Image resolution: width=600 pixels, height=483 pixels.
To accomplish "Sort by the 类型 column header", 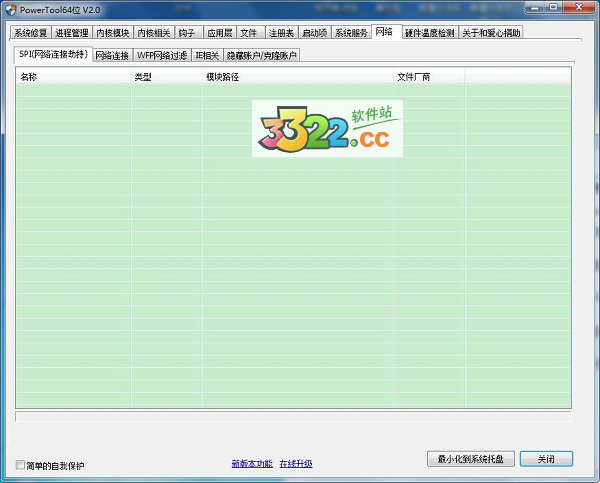I will [x=166, y=77].
